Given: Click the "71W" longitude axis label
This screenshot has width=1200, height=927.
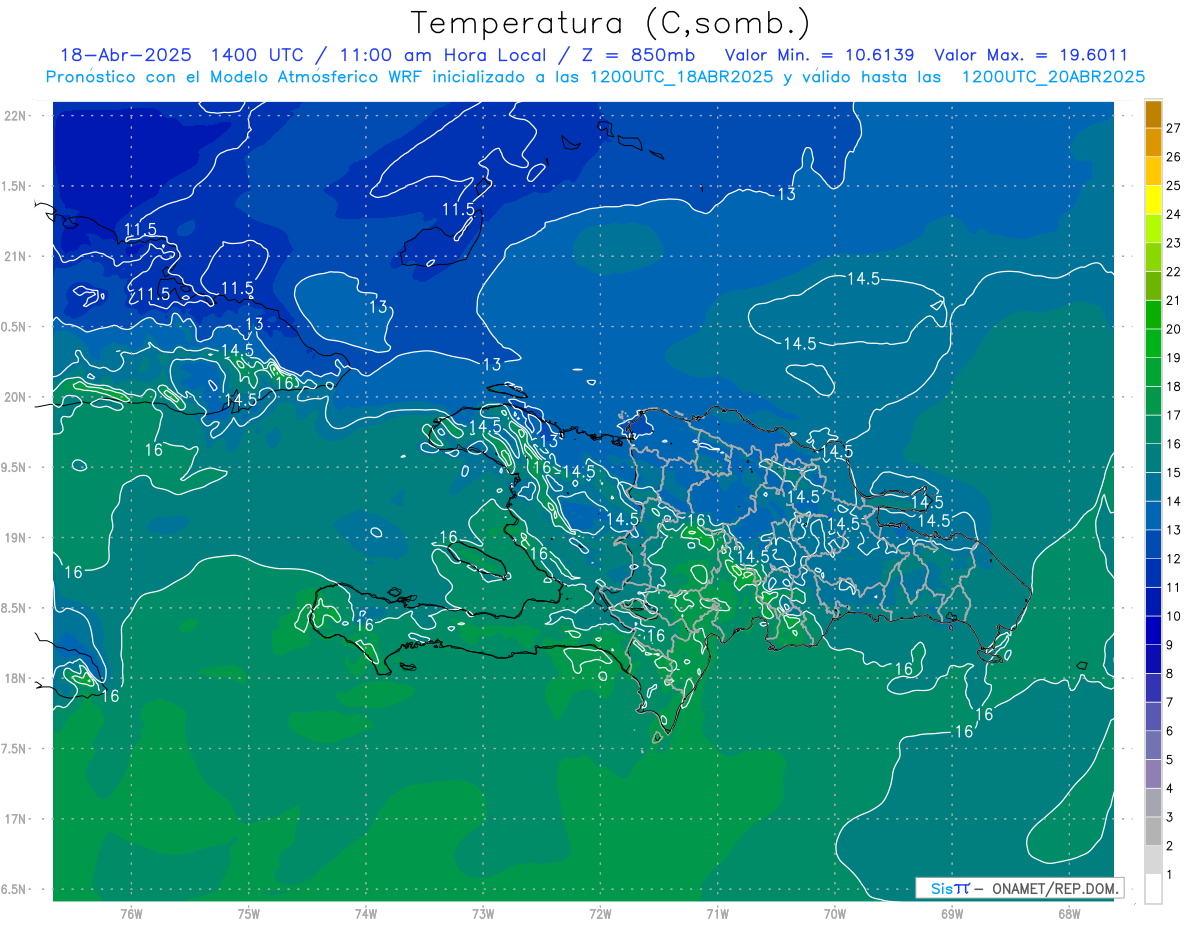Looking at the screenshot, I should [x=716, y=914].
